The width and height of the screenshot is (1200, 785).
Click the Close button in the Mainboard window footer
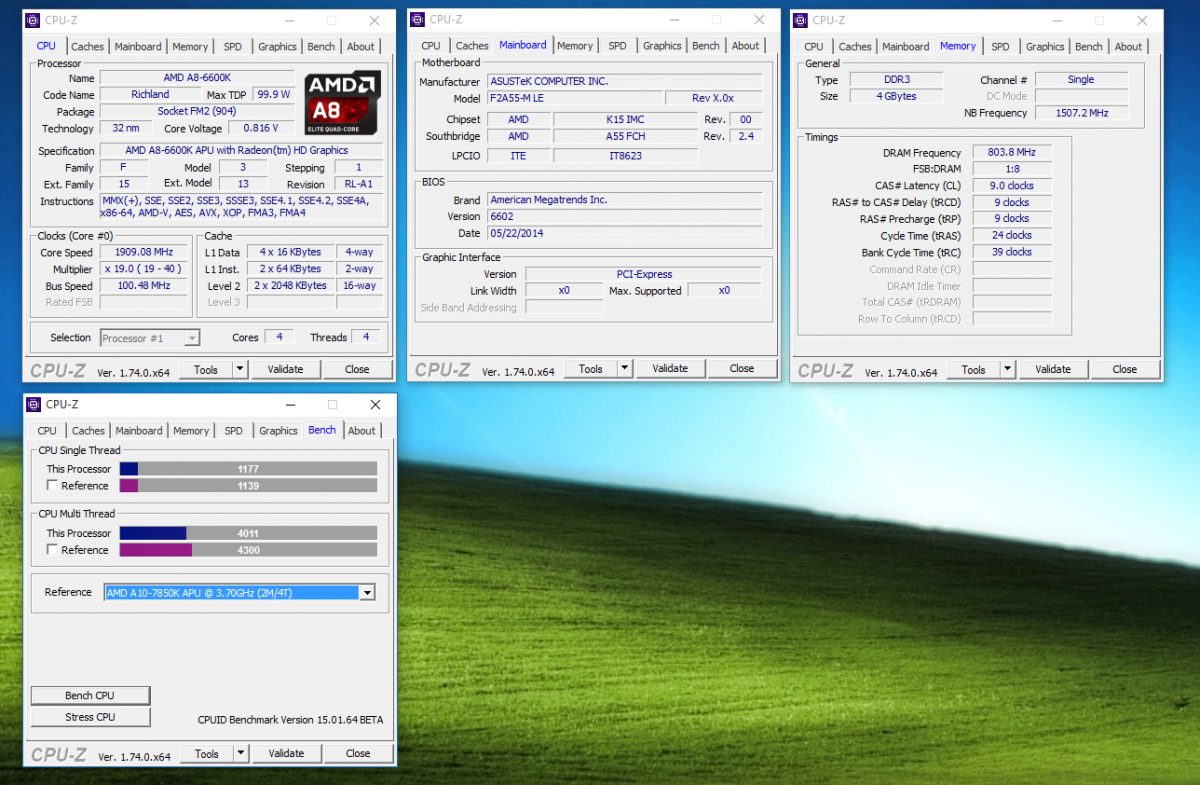(x=742, y=368)
